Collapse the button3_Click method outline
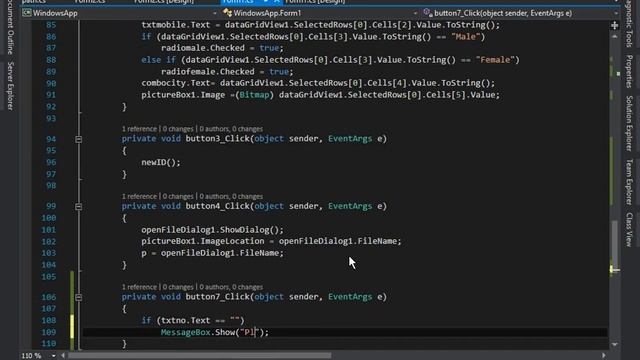Image resolution: width=640 pixels, height=360 pixels. (79, 140)
